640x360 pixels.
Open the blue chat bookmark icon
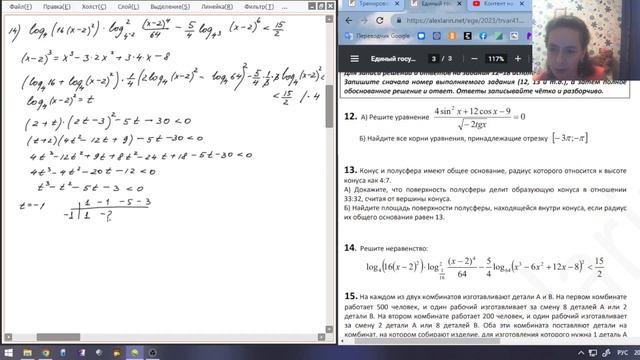(421, 36)
